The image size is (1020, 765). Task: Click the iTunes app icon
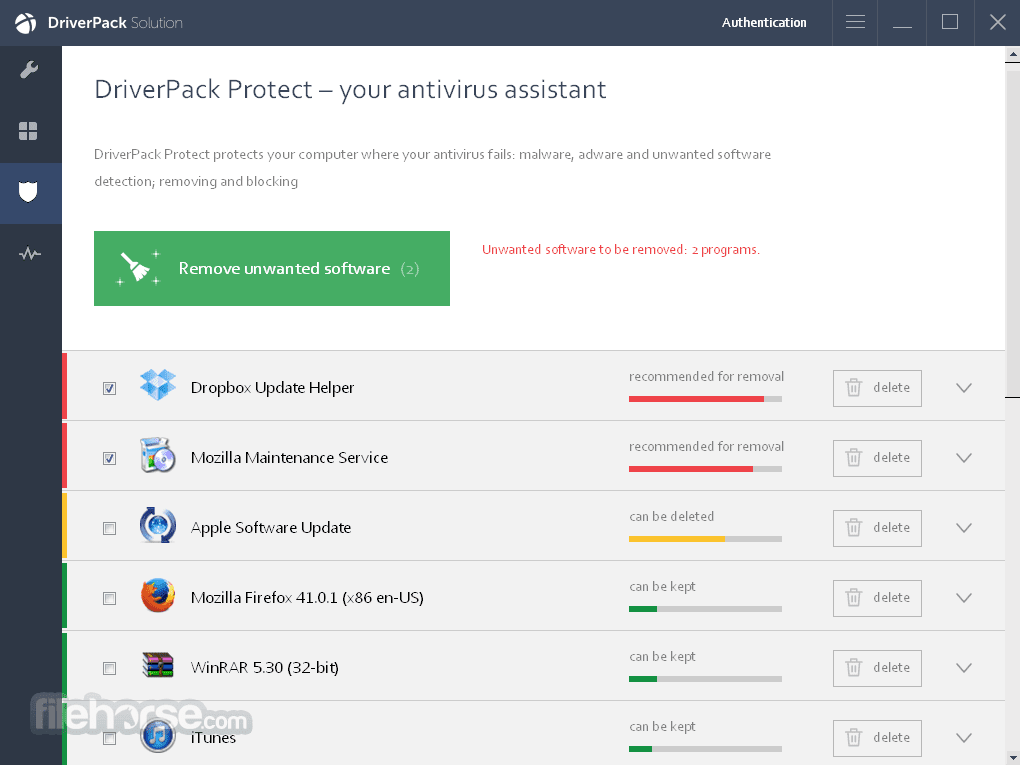tap(156, 738)
